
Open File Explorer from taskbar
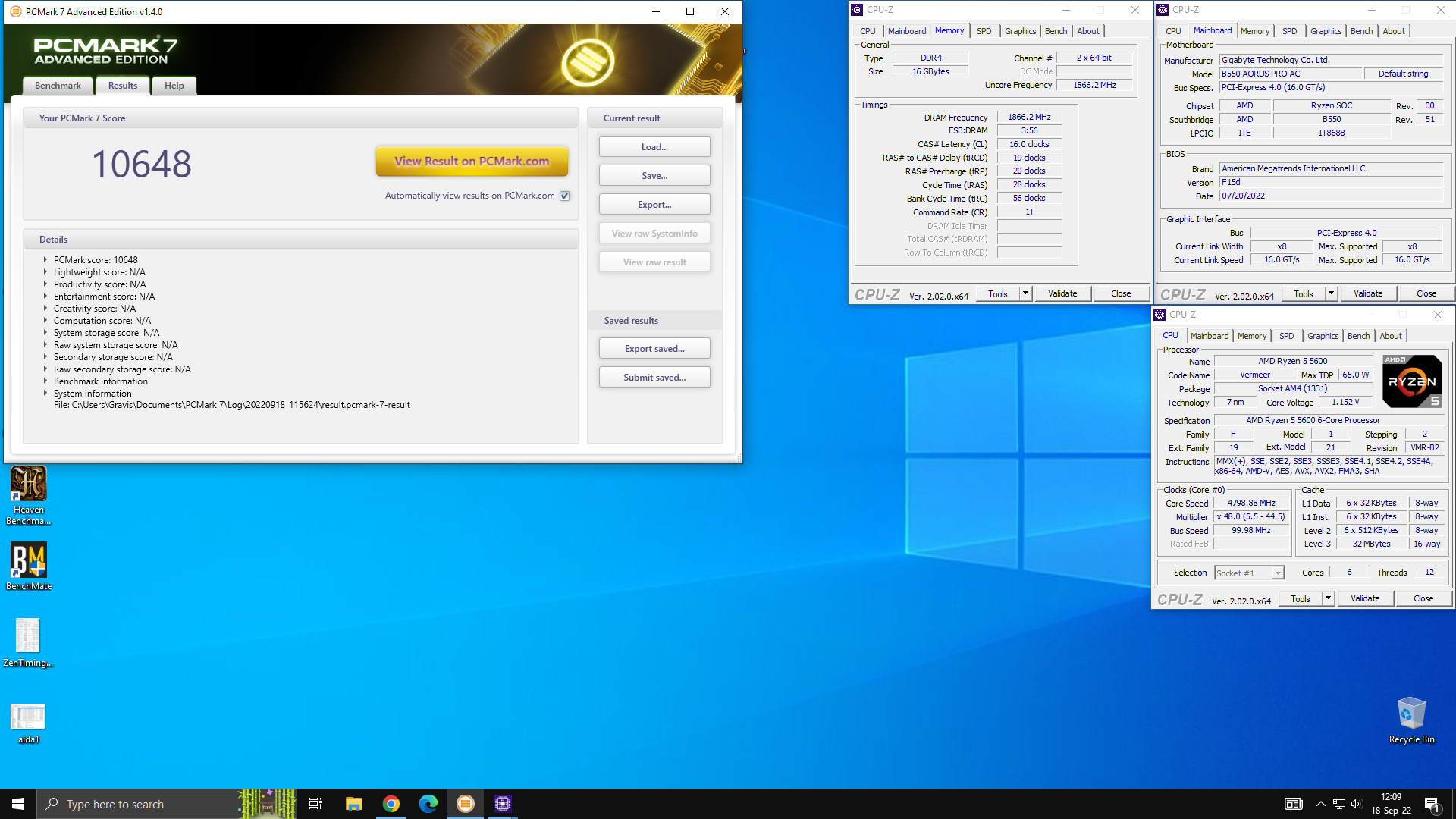point(353,804)
